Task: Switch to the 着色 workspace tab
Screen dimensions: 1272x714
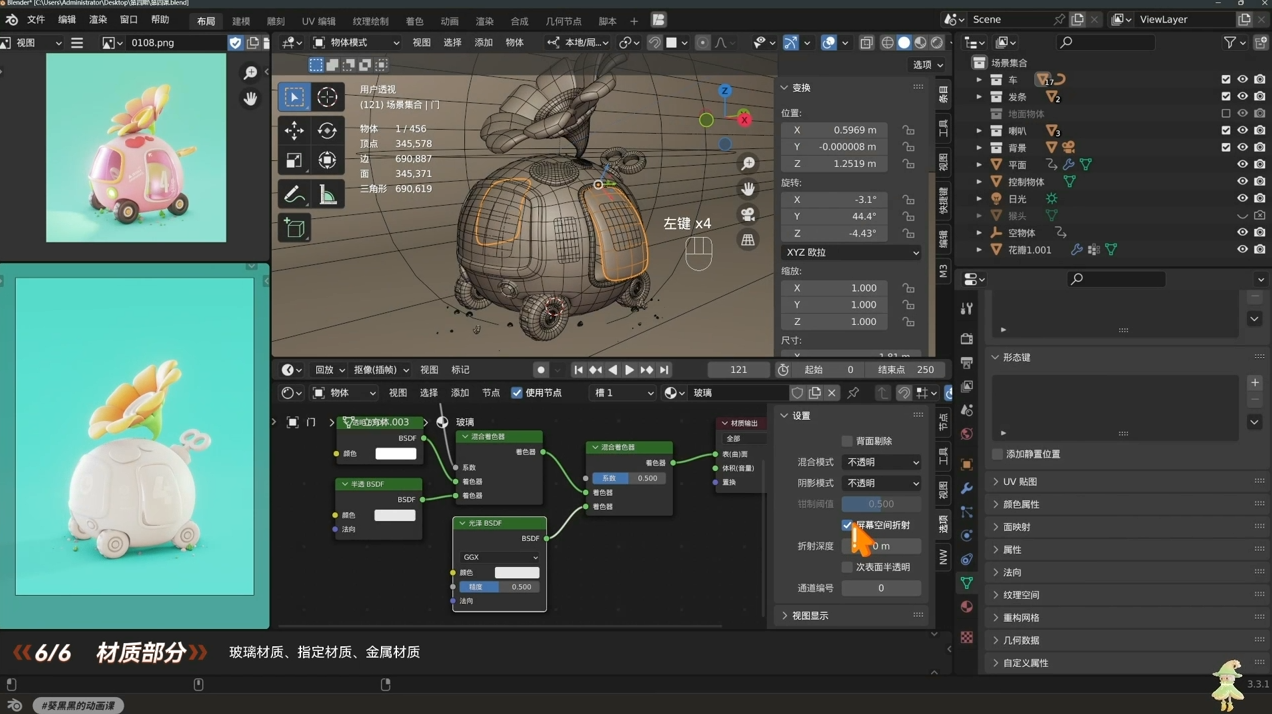Action: 414,21
